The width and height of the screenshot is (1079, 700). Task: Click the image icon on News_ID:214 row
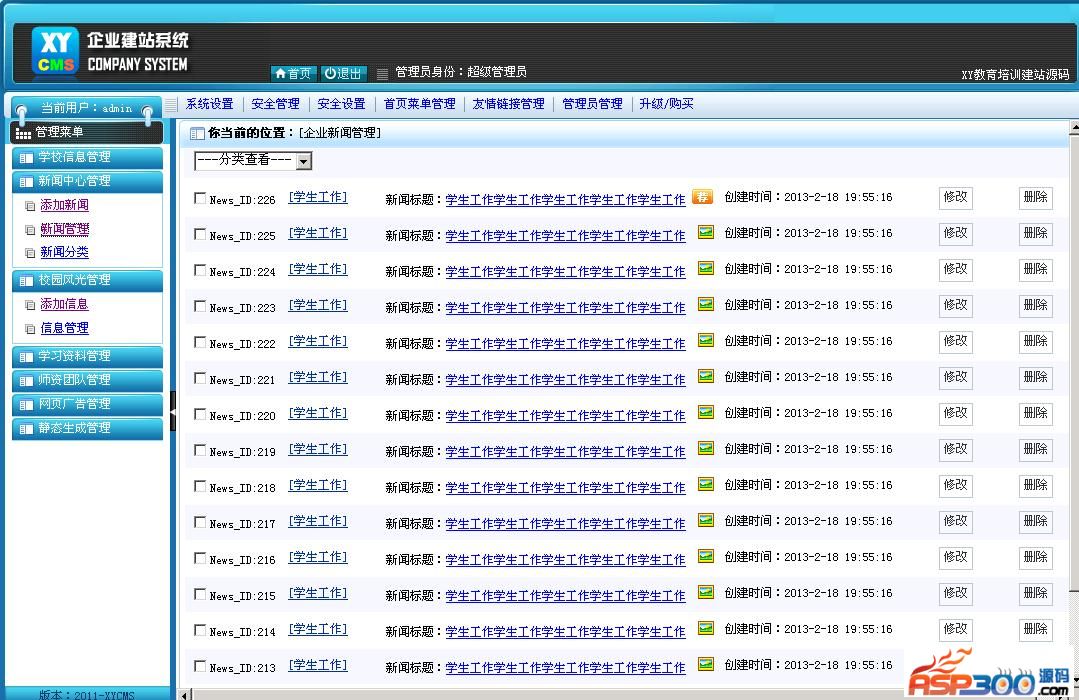(706, 629)
